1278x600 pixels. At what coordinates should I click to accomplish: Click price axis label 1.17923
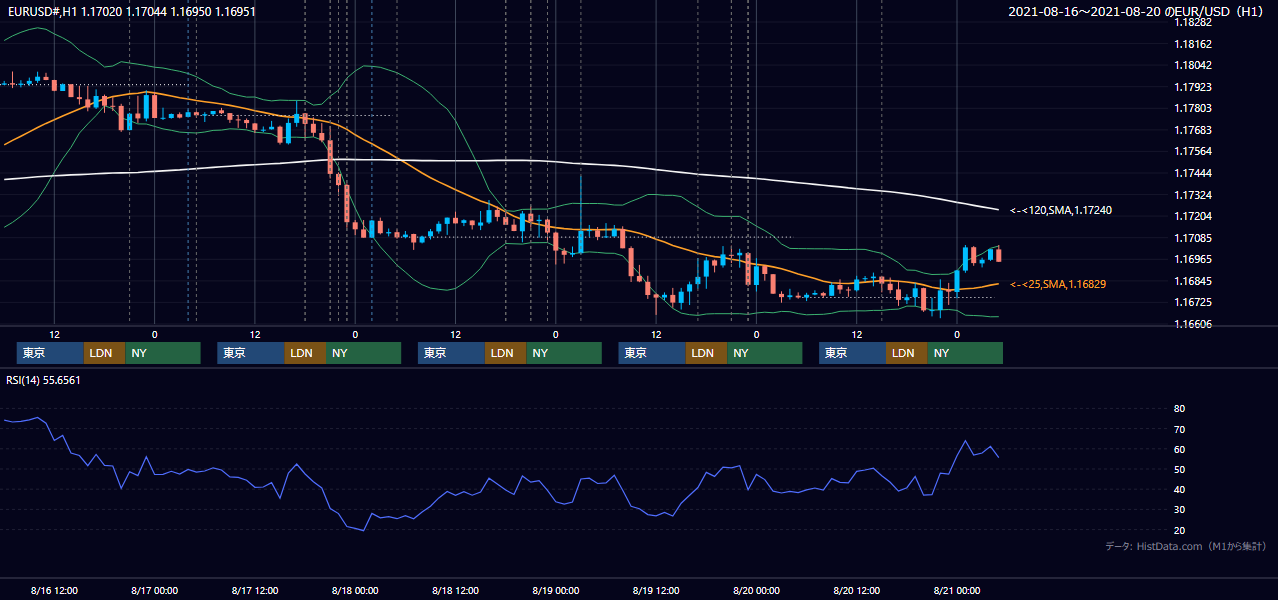pos(1193,87)
